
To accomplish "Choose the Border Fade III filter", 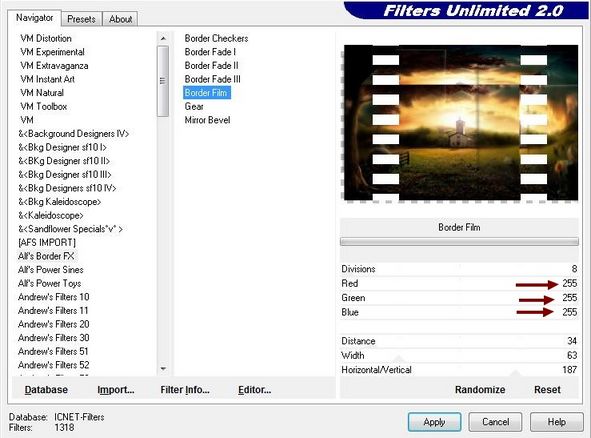I will [x=213, y=79].
